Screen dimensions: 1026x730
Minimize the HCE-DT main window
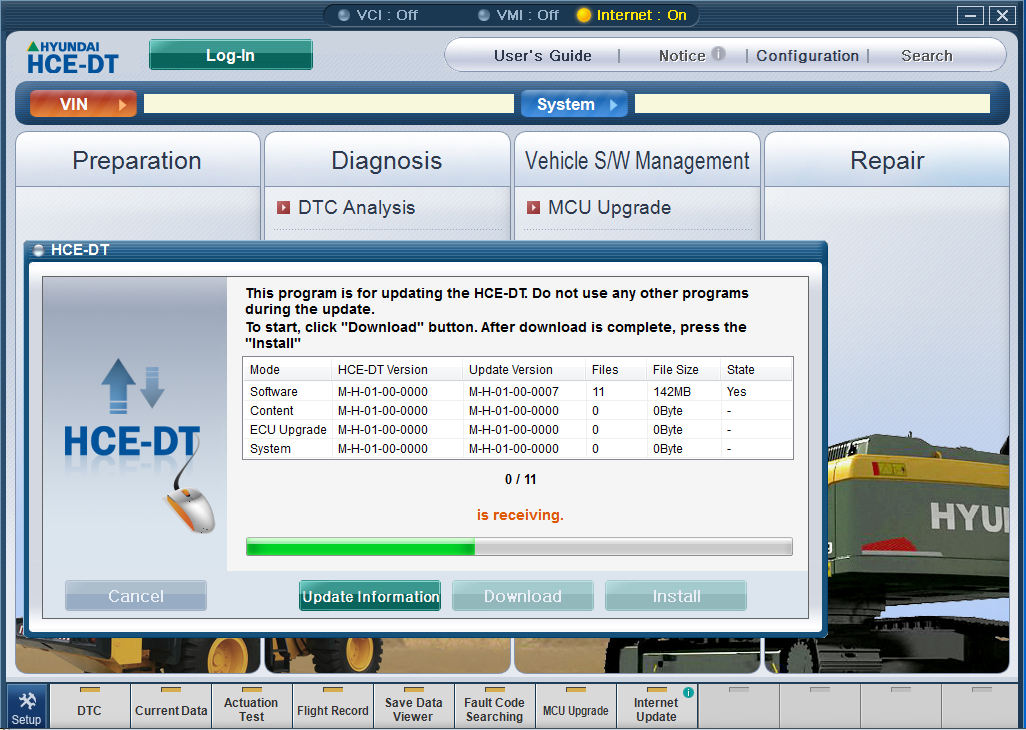[x=970, y=15]
